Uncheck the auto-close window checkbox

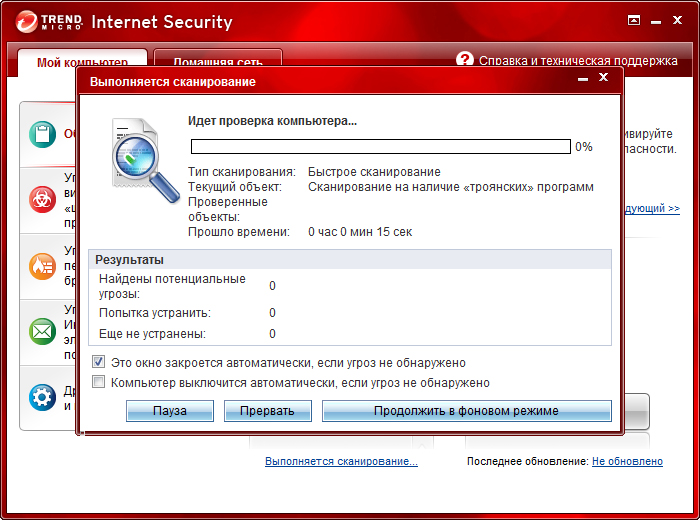point(98,362)
